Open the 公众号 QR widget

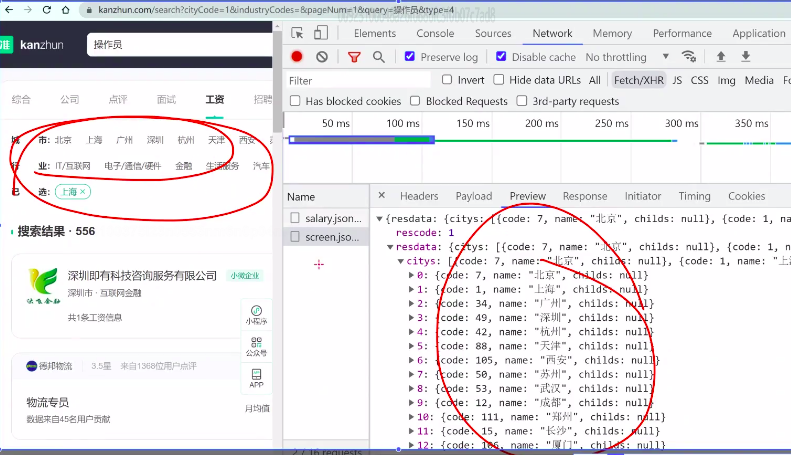click(x=256, y=347)
